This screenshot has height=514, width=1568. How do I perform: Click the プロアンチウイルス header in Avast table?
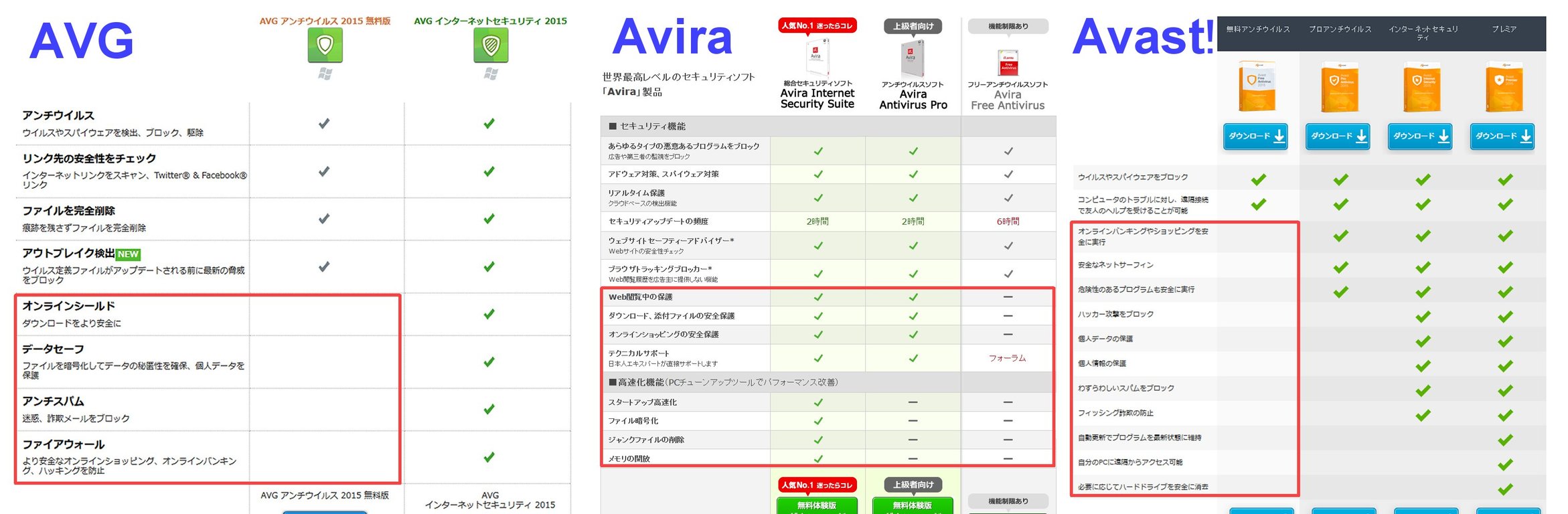coord(1340,29)
